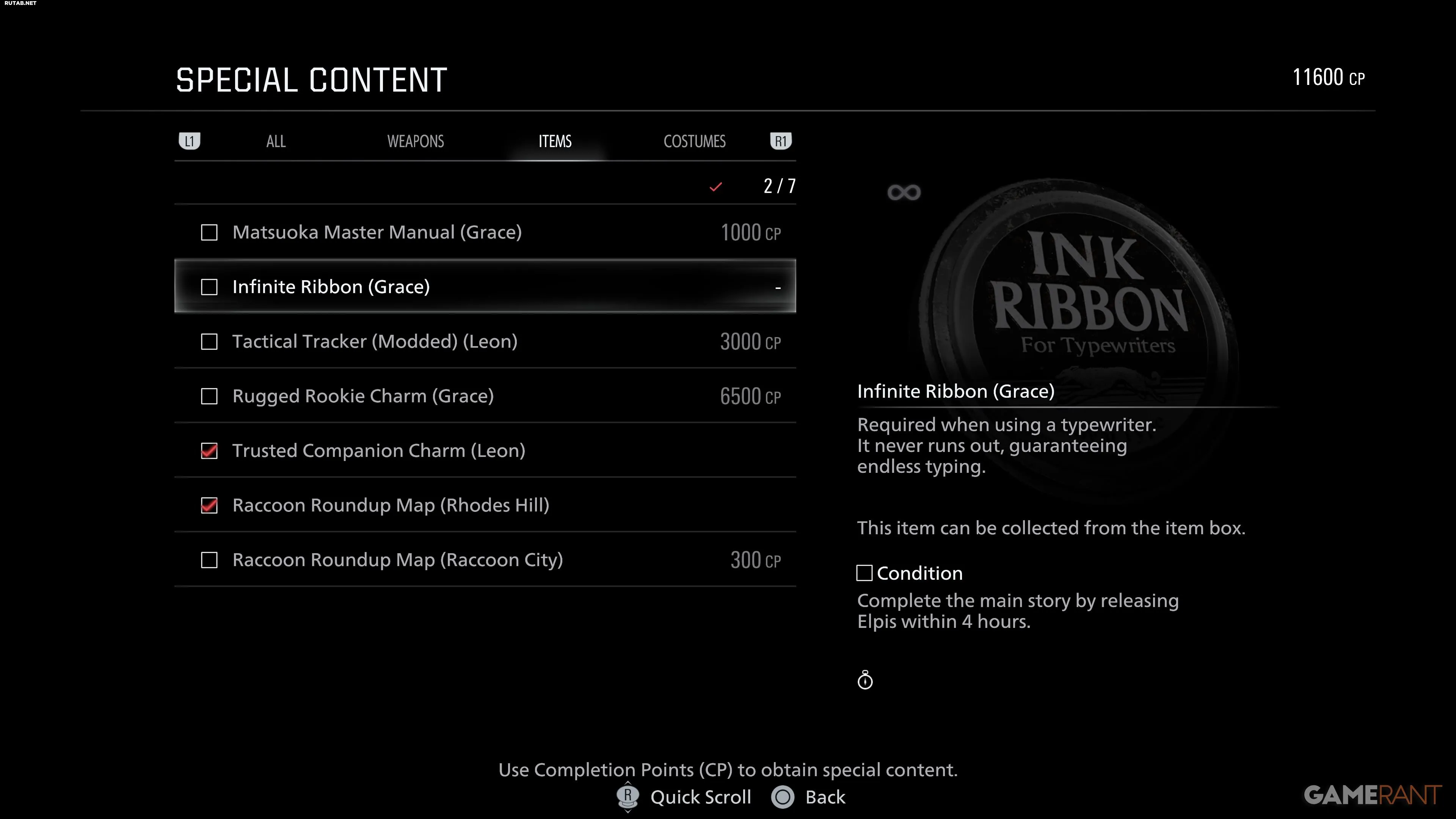Switch to the Costumes tab
Image resolution: width=1456 pixels, height=819 pixels.
(694, 141)
